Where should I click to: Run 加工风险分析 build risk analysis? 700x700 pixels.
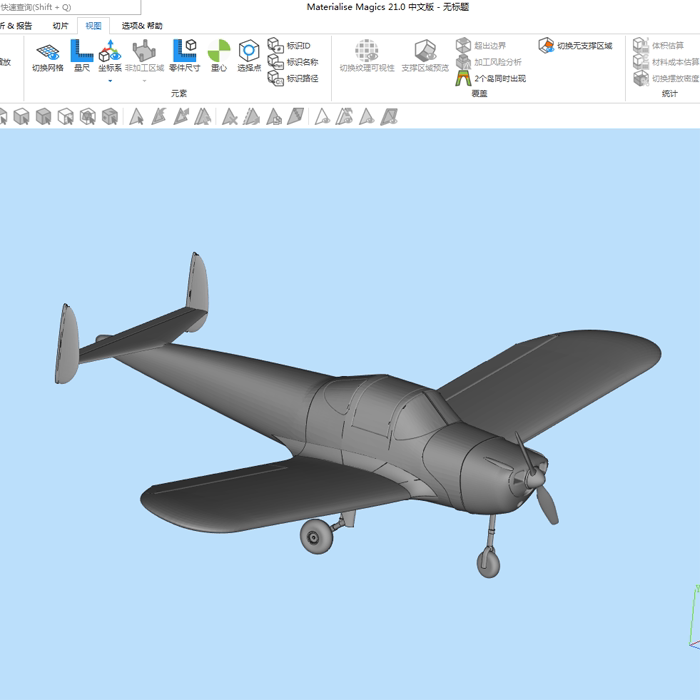488,62
